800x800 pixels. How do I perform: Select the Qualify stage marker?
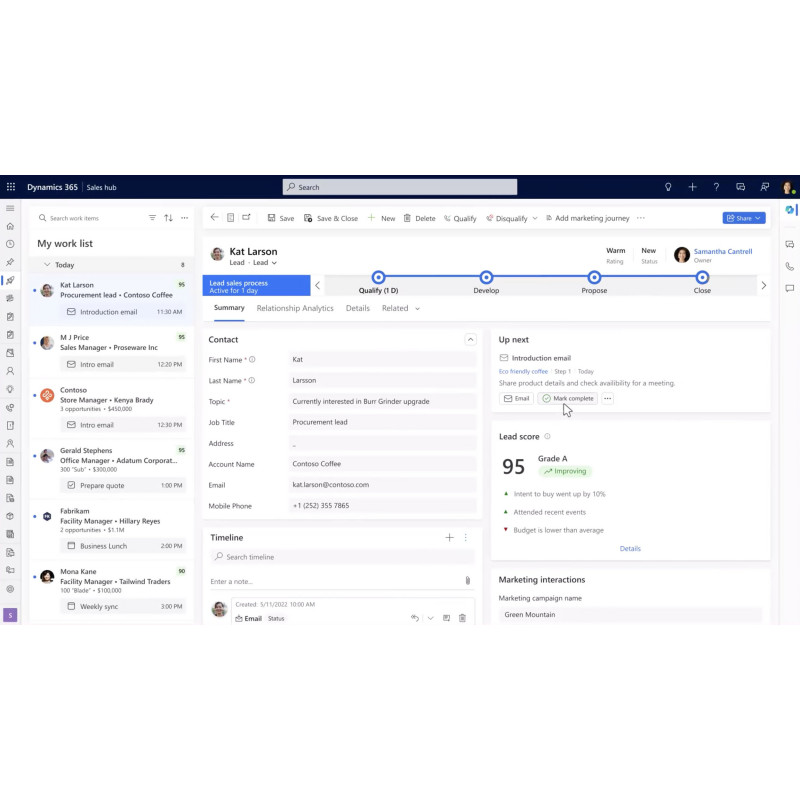pos(378,277)
